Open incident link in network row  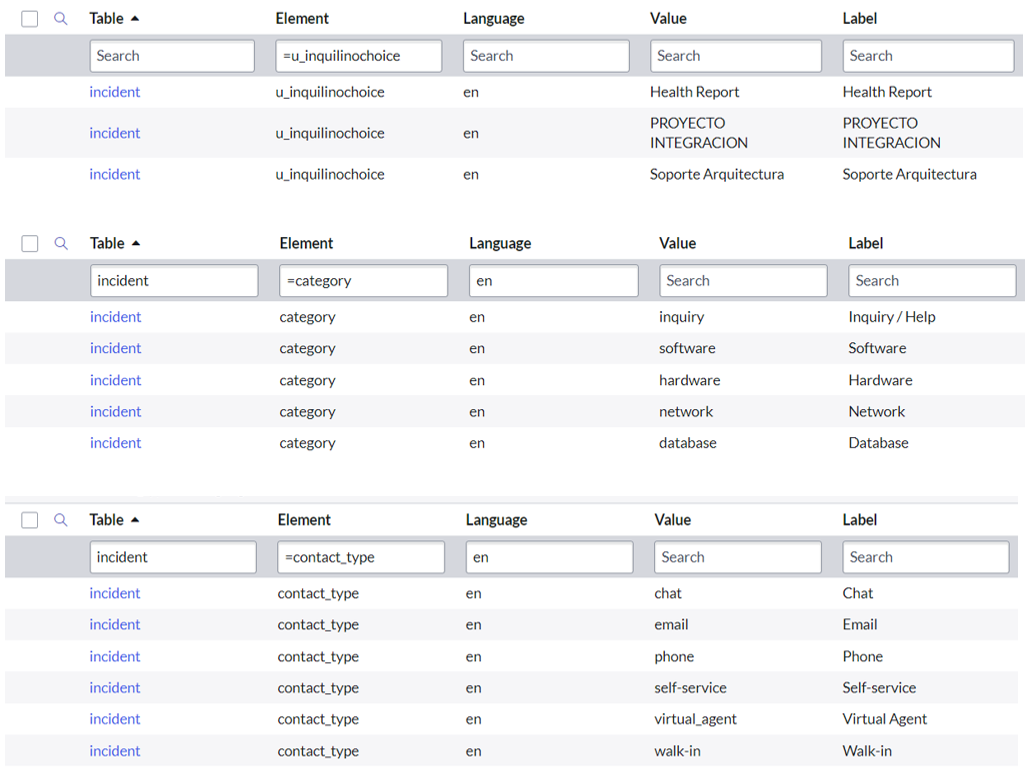pyautogui.click(x=115, y=412)
